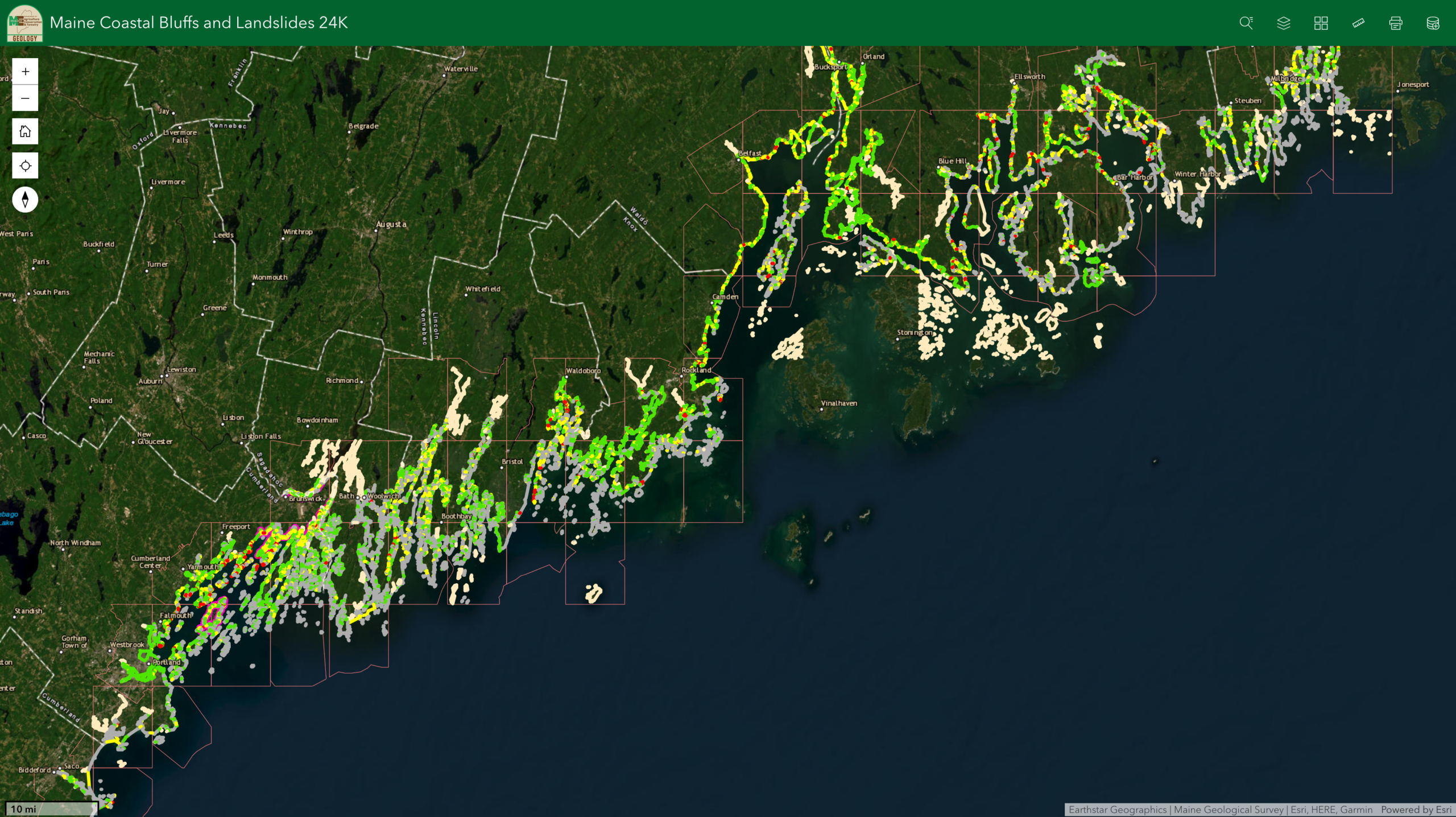1456x817 pixels.
Task: Activate the measurement ruler tool
Action: [1358, 23]
